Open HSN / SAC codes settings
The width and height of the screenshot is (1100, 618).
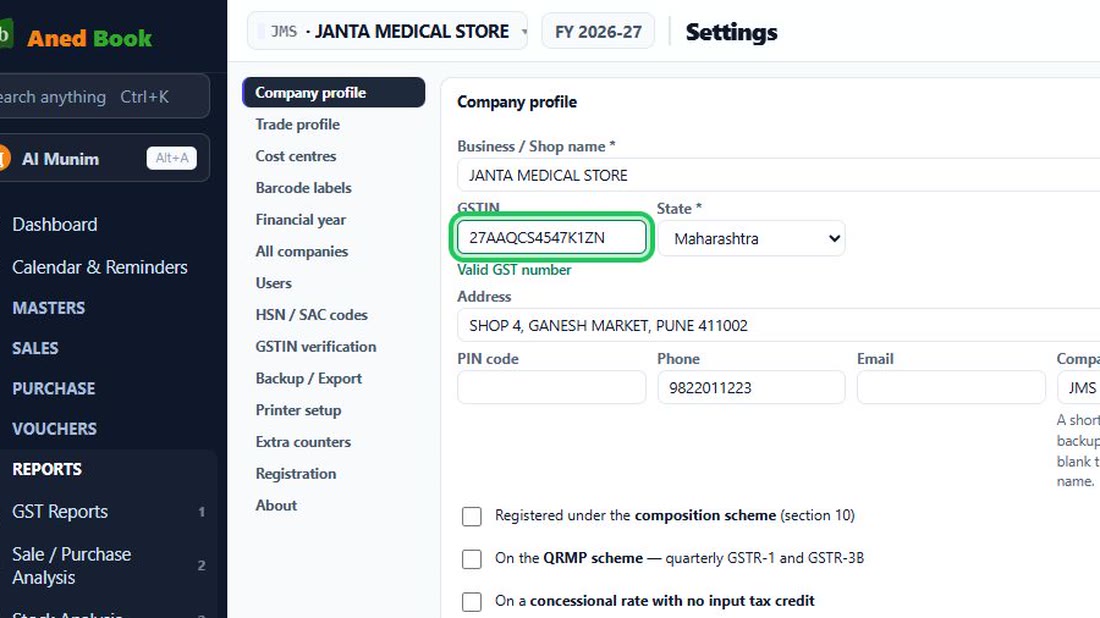click(311, 315)
